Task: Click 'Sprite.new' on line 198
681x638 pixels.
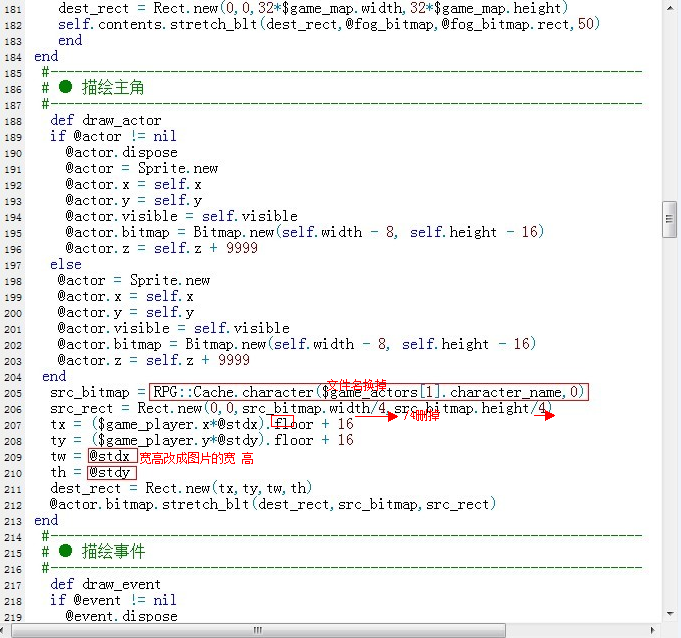Action: point(170,281)
